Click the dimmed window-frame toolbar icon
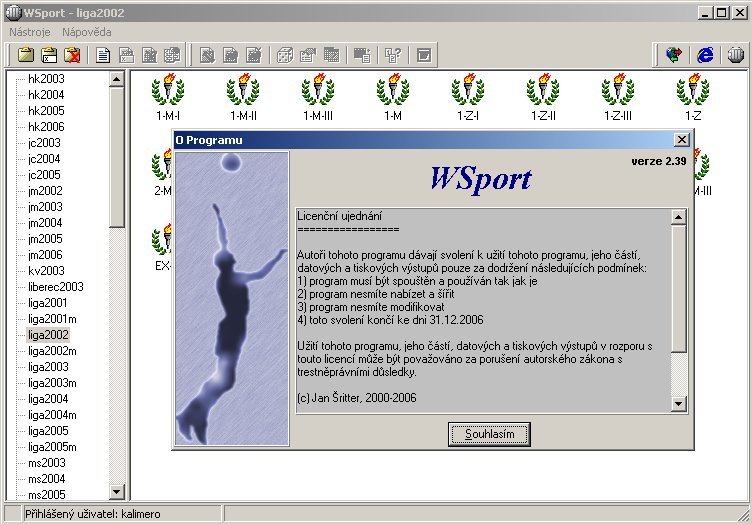This screenshot has width=752, height=524. 424,55
